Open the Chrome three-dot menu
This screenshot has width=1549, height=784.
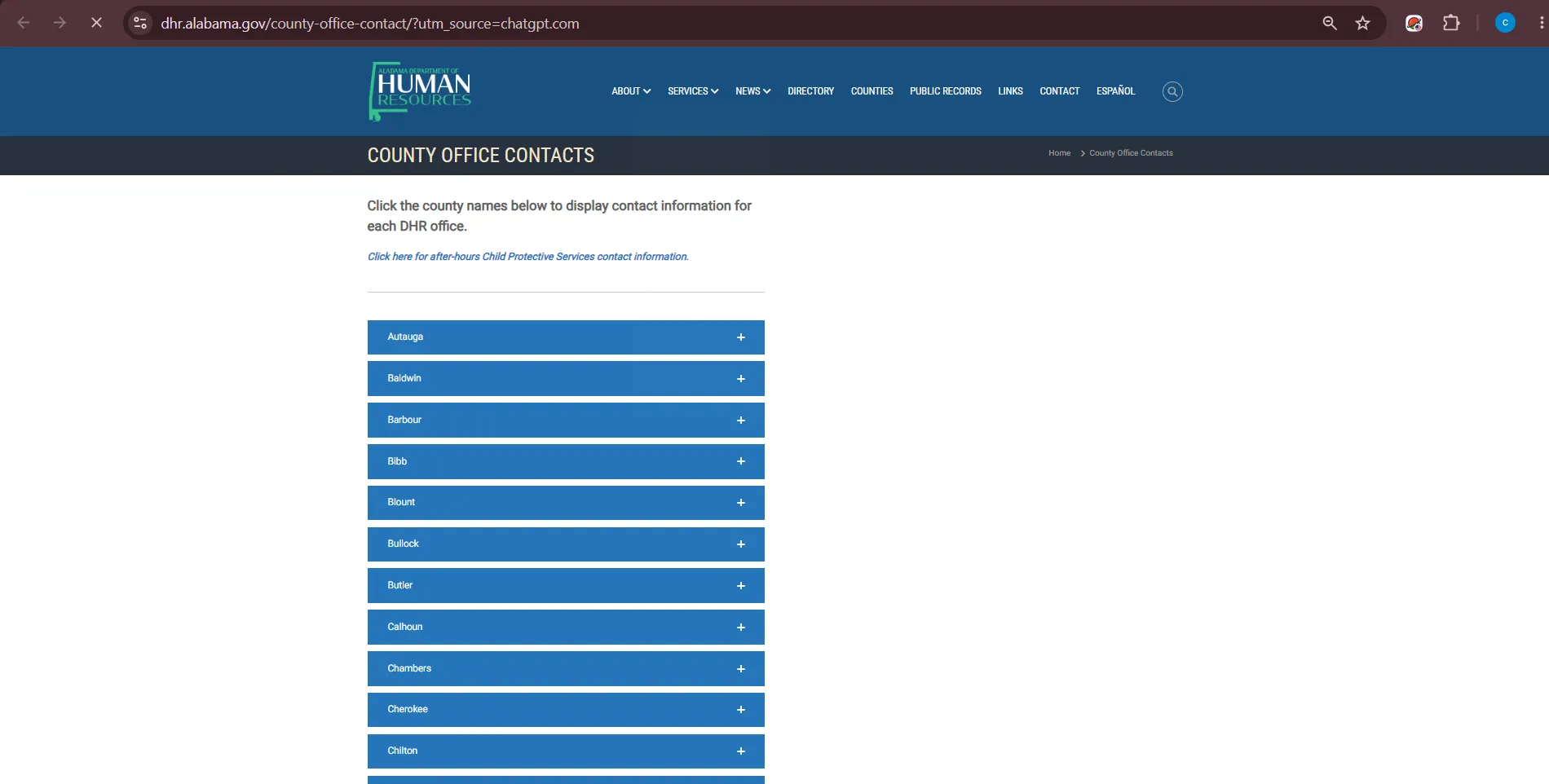pos(1541,23)
